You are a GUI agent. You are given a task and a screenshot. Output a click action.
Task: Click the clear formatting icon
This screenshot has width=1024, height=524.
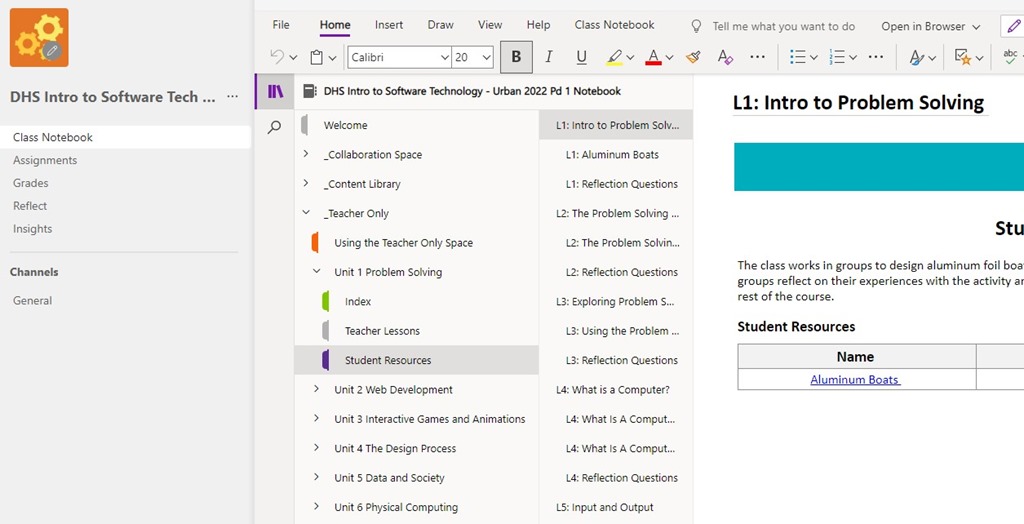[725, 57]
